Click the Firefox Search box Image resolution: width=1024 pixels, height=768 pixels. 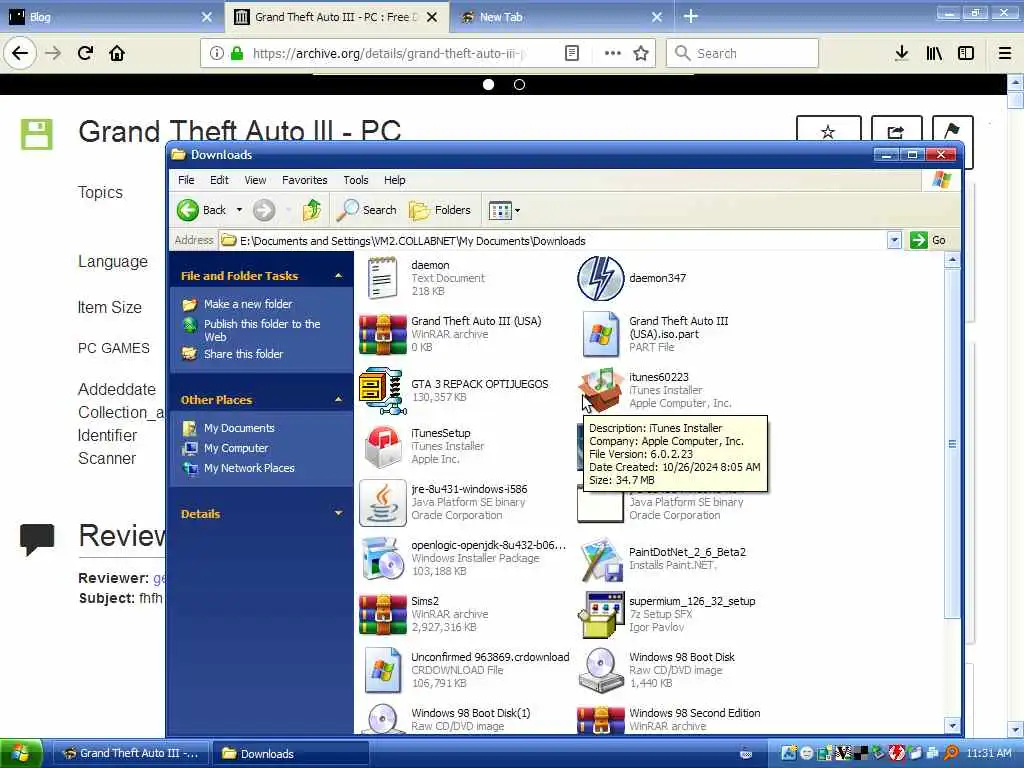(743, 53)
